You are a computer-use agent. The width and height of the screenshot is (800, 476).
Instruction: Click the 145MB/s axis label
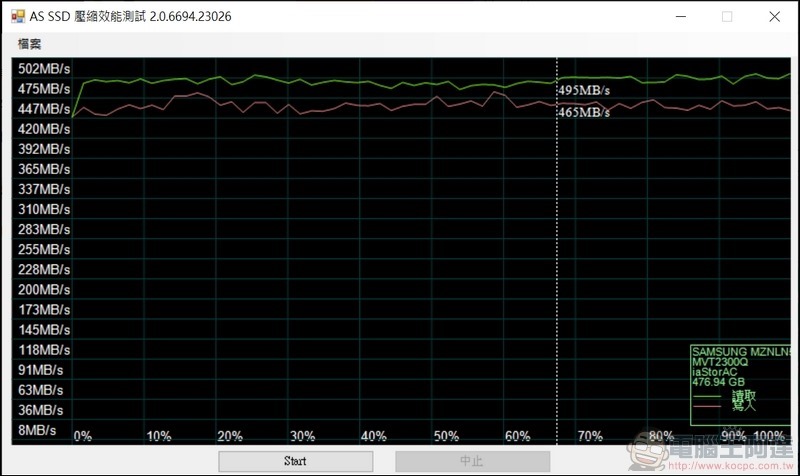click(44, 330)
